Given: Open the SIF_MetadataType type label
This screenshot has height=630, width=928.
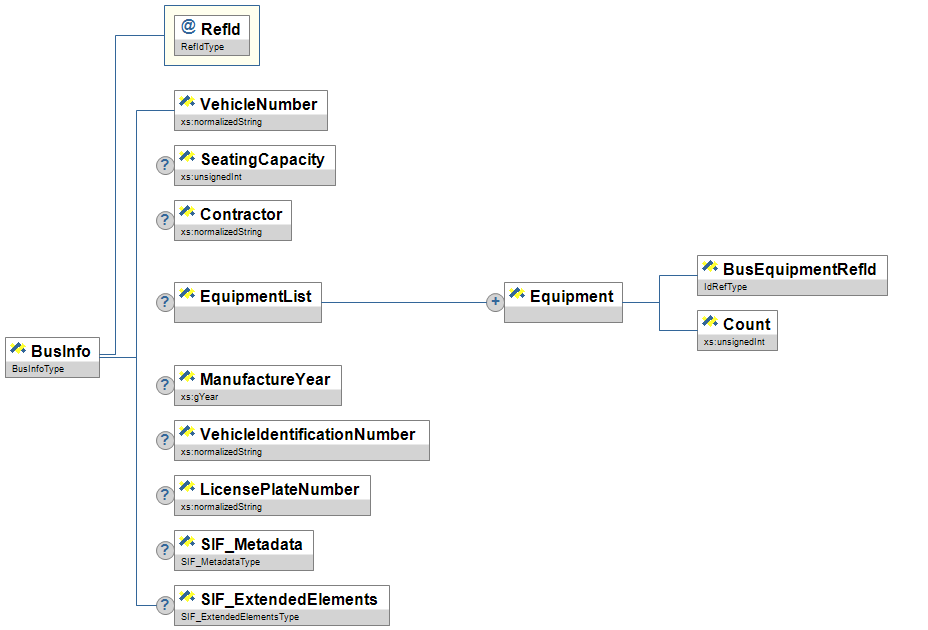Looking at the screenshot, I should [220, 562].
